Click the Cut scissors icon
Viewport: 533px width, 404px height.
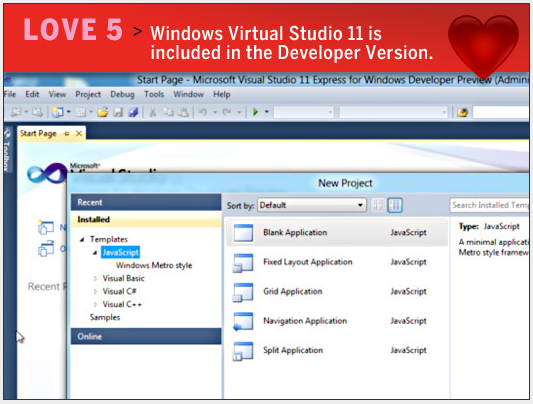point(153,112)
